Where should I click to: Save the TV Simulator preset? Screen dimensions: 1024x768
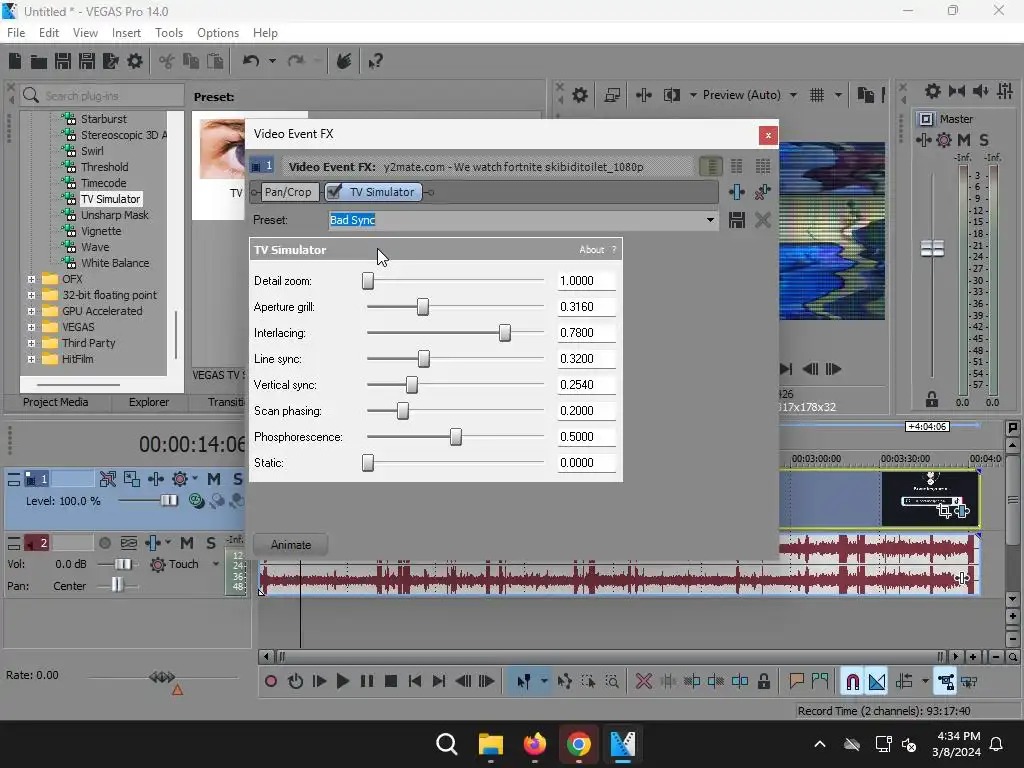click(x=737, y=220)
